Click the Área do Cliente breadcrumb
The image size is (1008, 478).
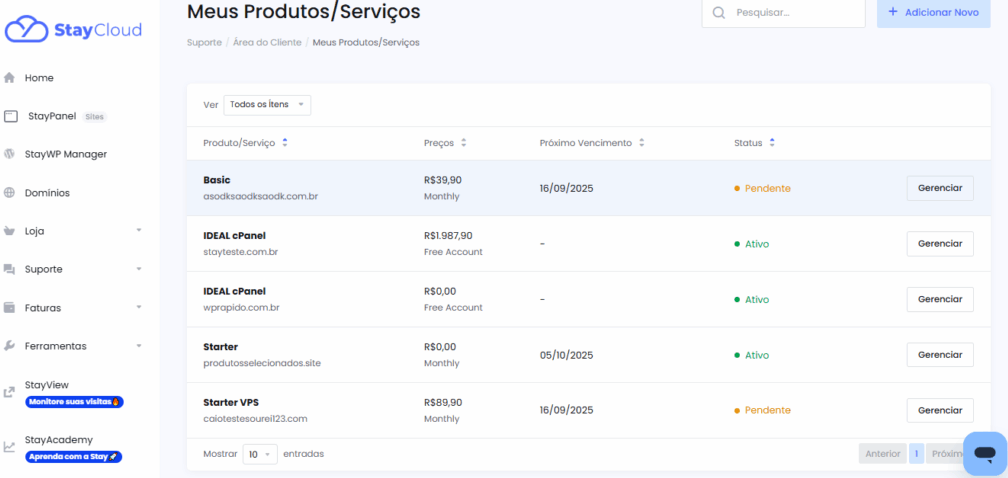tap(267, 42)
